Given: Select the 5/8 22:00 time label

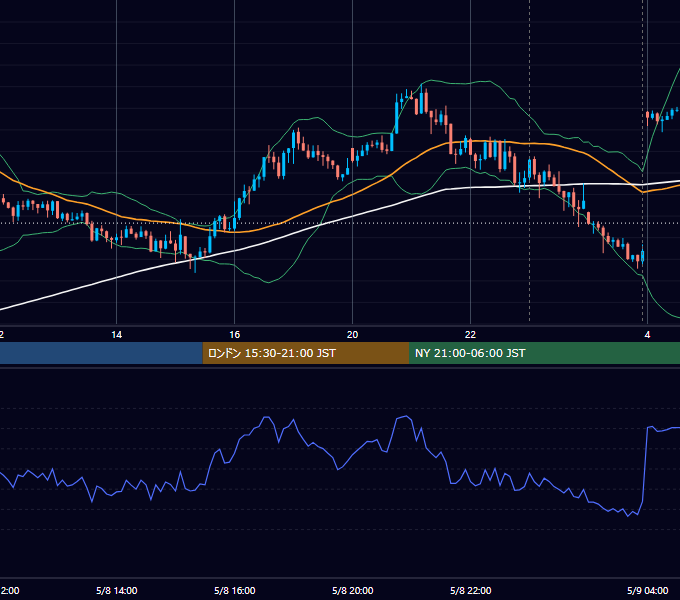Looking at the screenshot, I should (471, 590).
